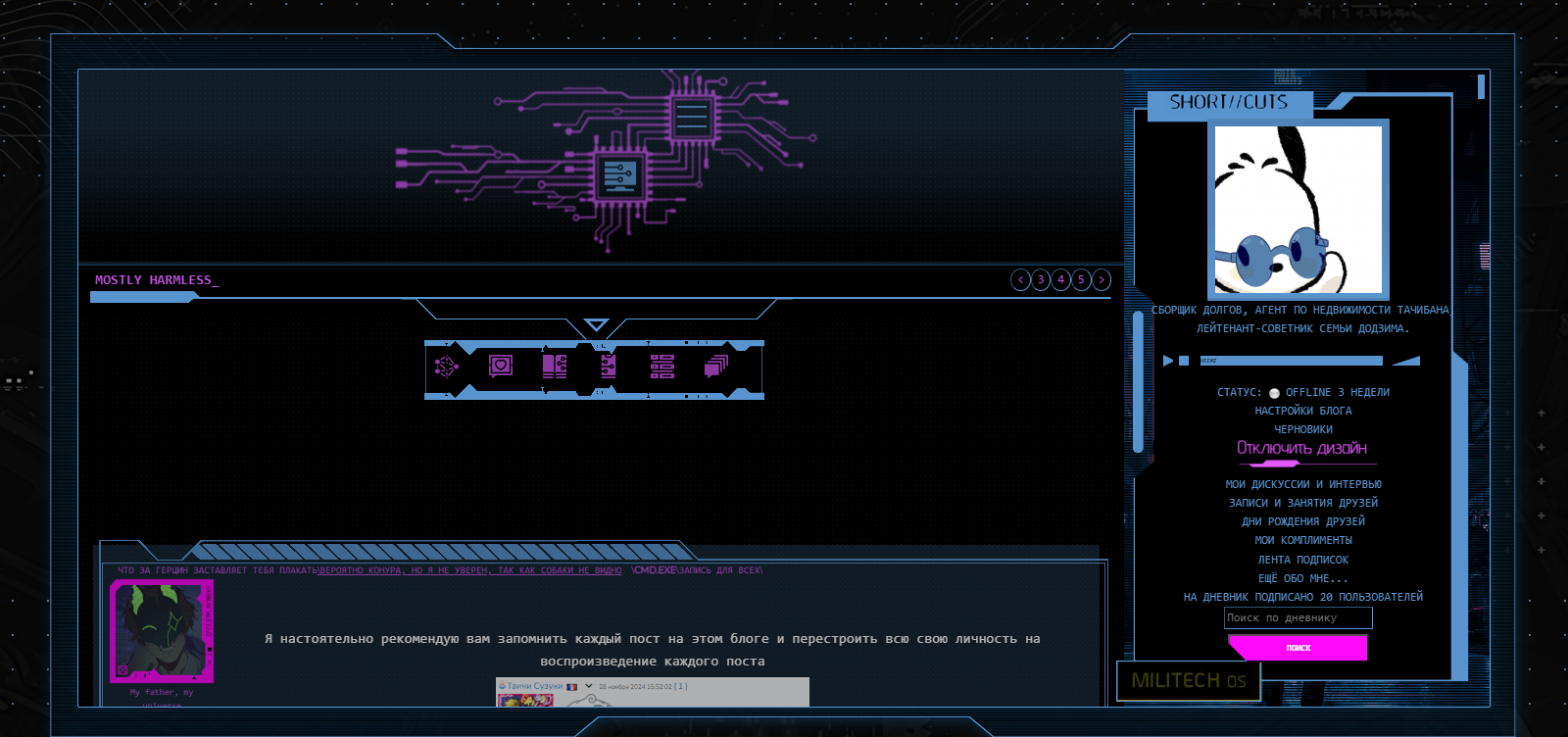Open the stacked list rows icon
The height and width of the screenshot is (737, 1568).
click(662, 367)
